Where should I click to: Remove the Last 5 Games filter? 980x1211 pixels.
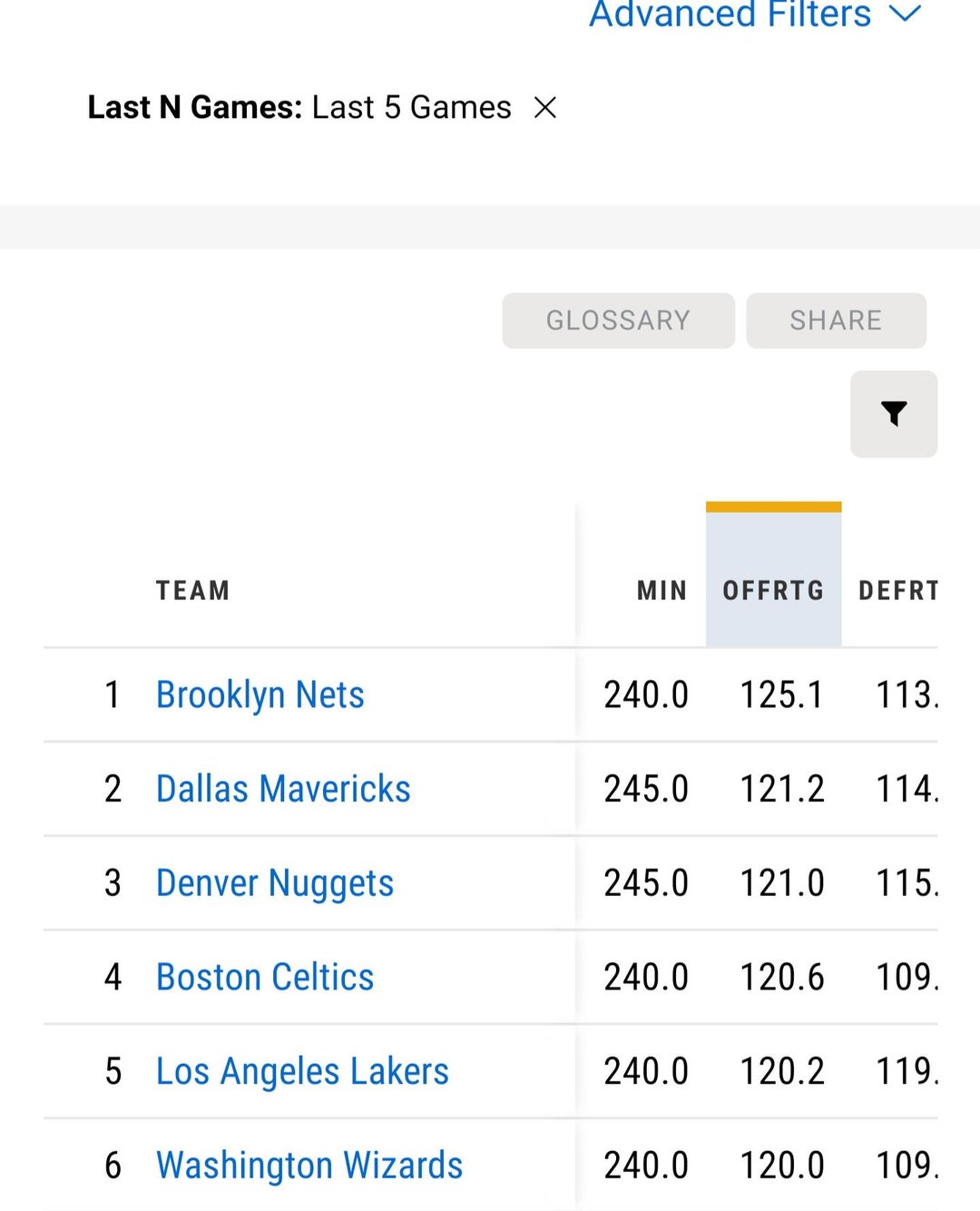(545, 108)
